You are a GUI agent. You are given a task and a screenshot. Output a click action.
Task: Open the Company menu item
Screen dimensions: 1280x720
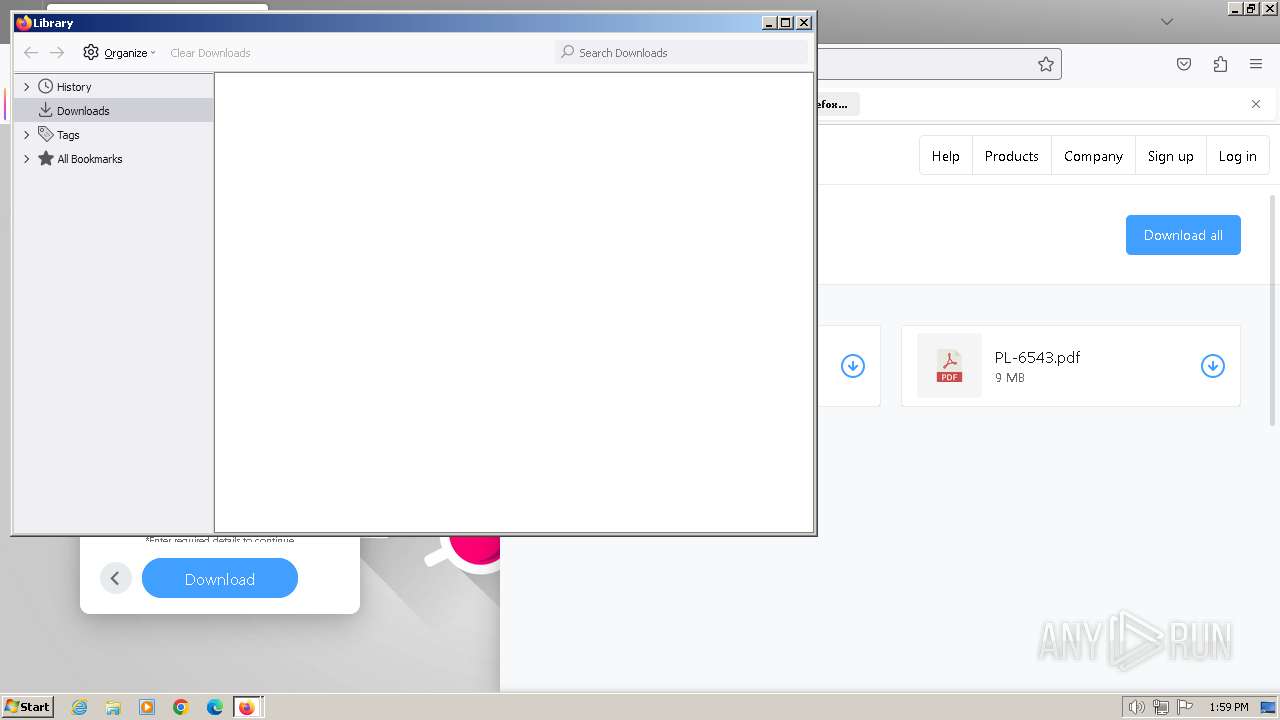pos(1094,156)
